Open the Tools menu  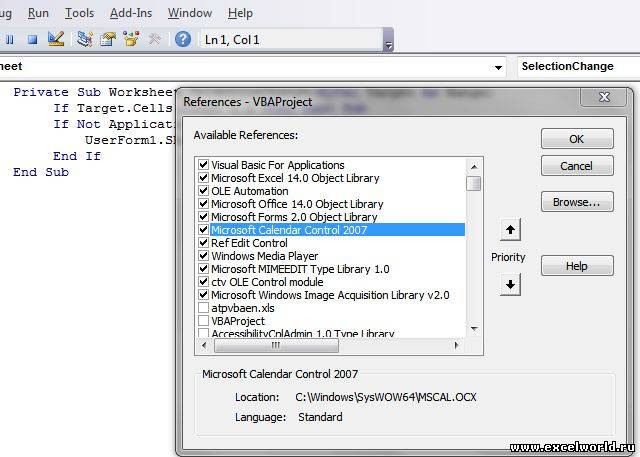[79, 13]
